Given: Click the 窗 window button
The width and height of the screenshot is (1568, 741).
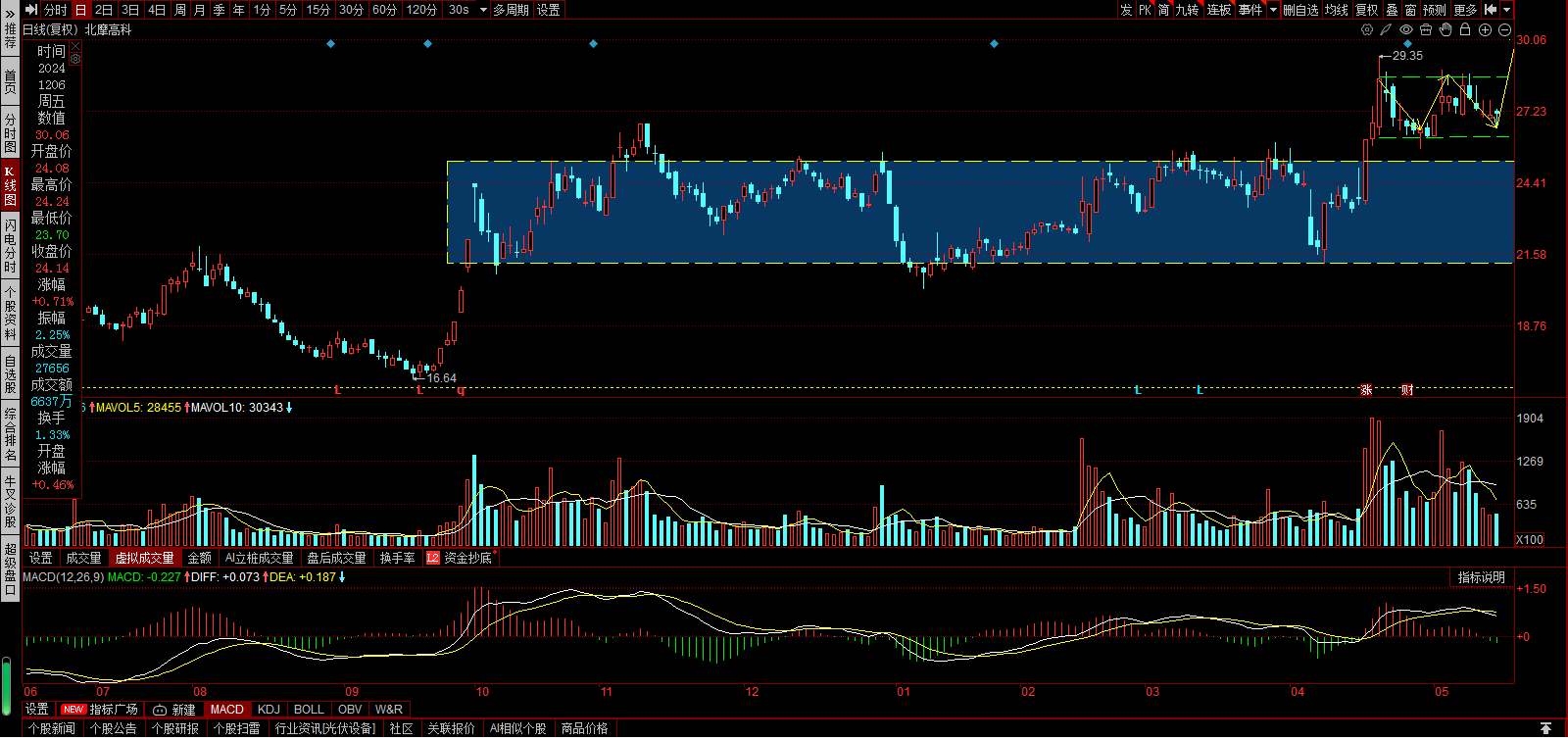Looking at the screenshot, I should coord(1410,9).
